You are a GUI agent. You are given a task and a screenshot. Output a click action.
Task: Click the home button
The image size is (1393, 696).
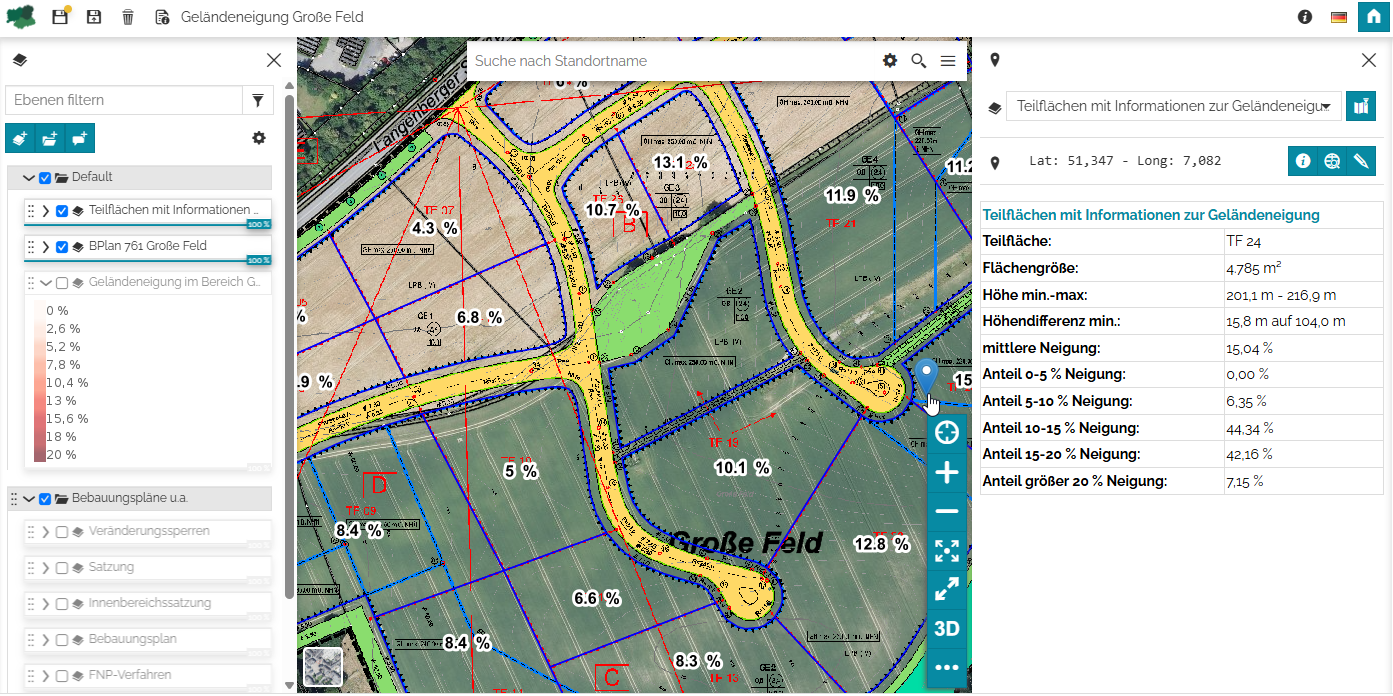click(x=1374, y=17)
